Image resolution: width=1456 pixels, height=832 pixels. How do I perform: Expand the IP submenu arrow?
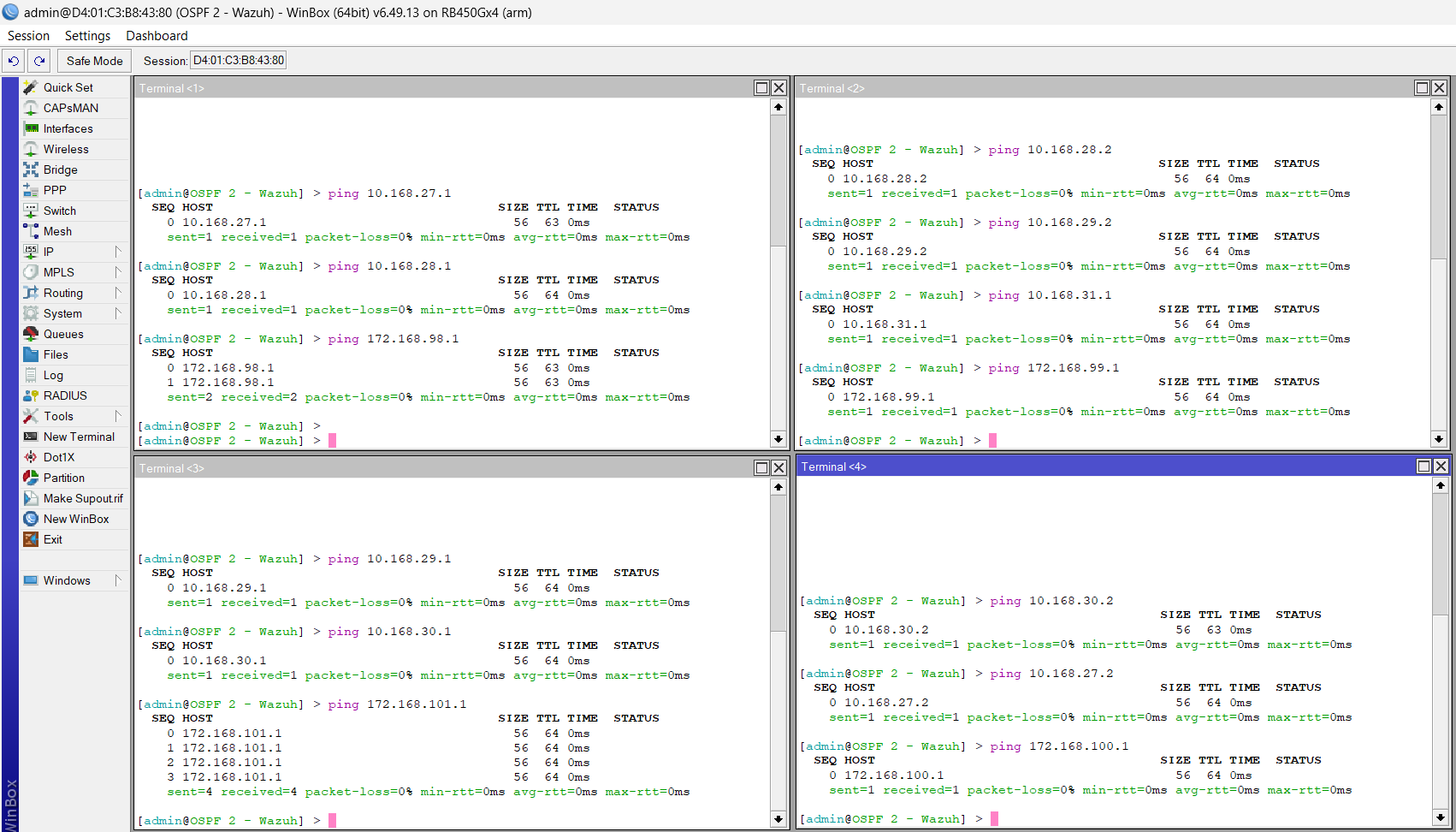118,252
